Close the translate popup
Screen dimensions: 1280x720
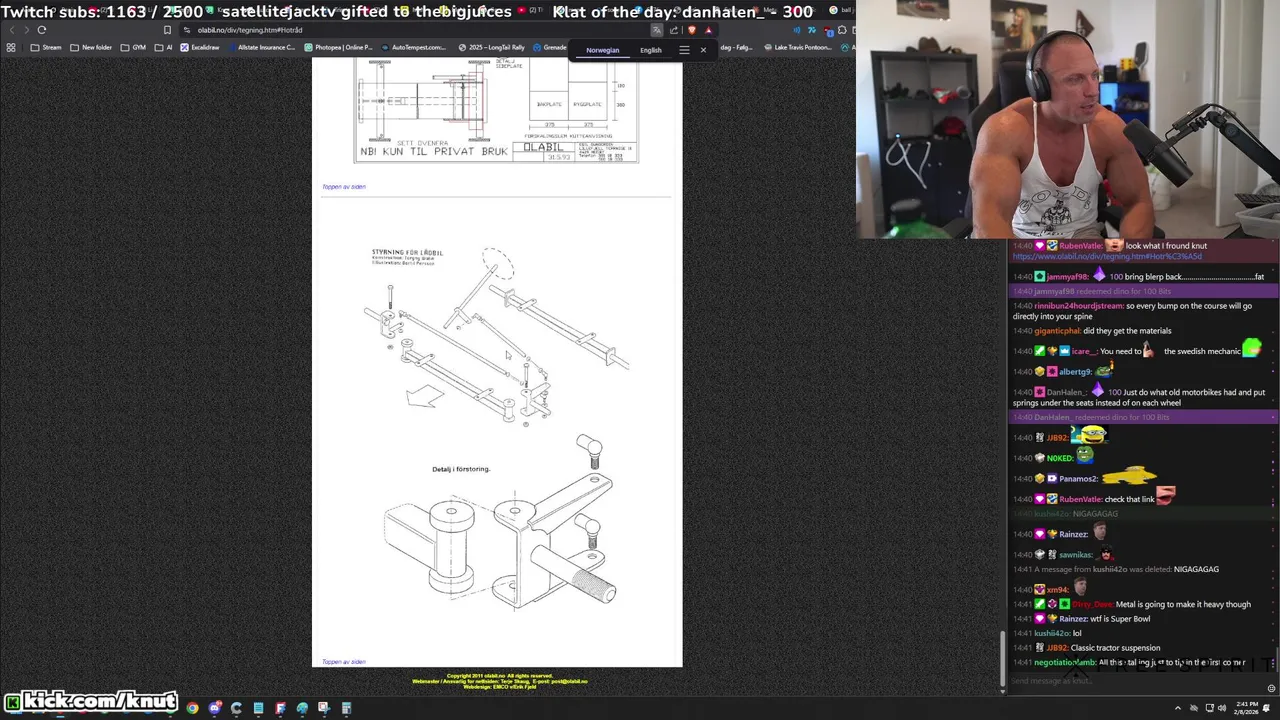pyautogui.click(x=703, y=50)
